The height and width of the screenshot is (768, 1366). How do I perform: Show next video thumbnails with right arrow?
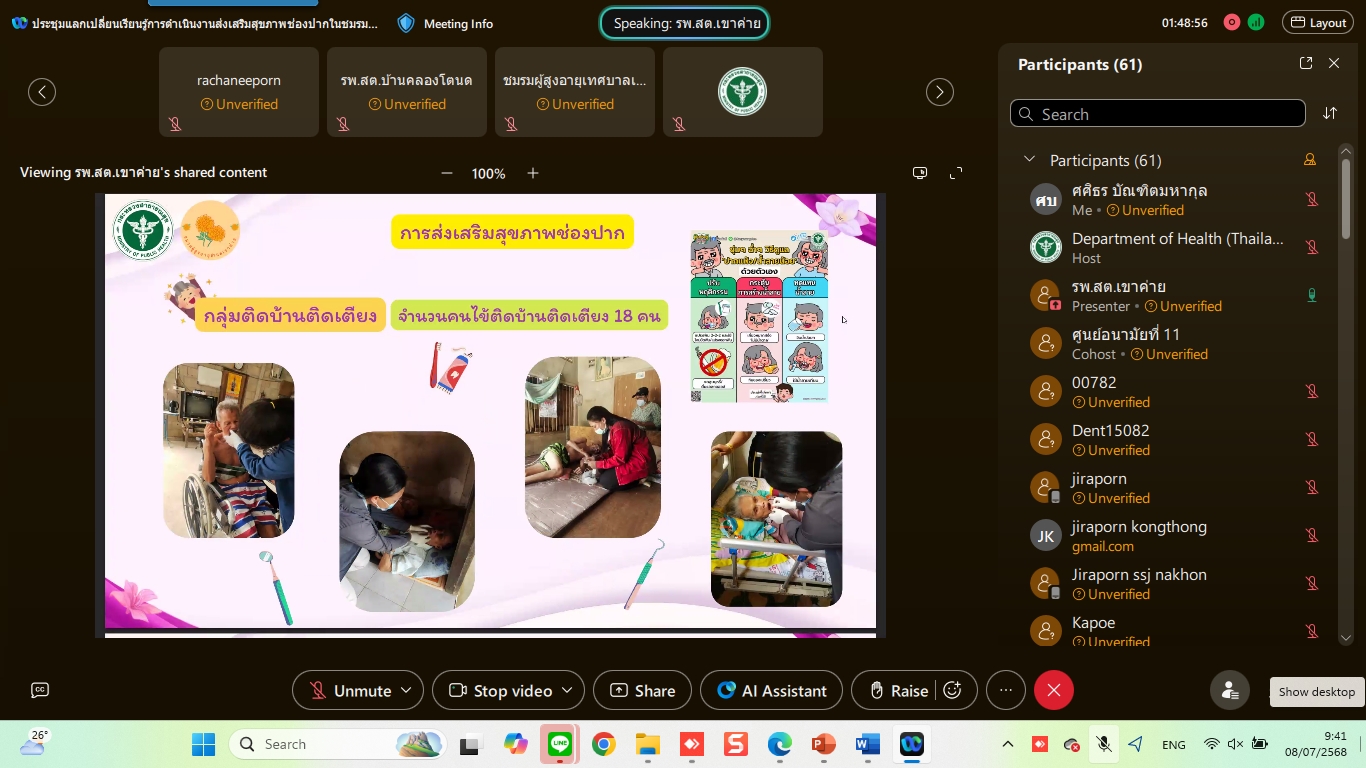click(x=940, y=92)
